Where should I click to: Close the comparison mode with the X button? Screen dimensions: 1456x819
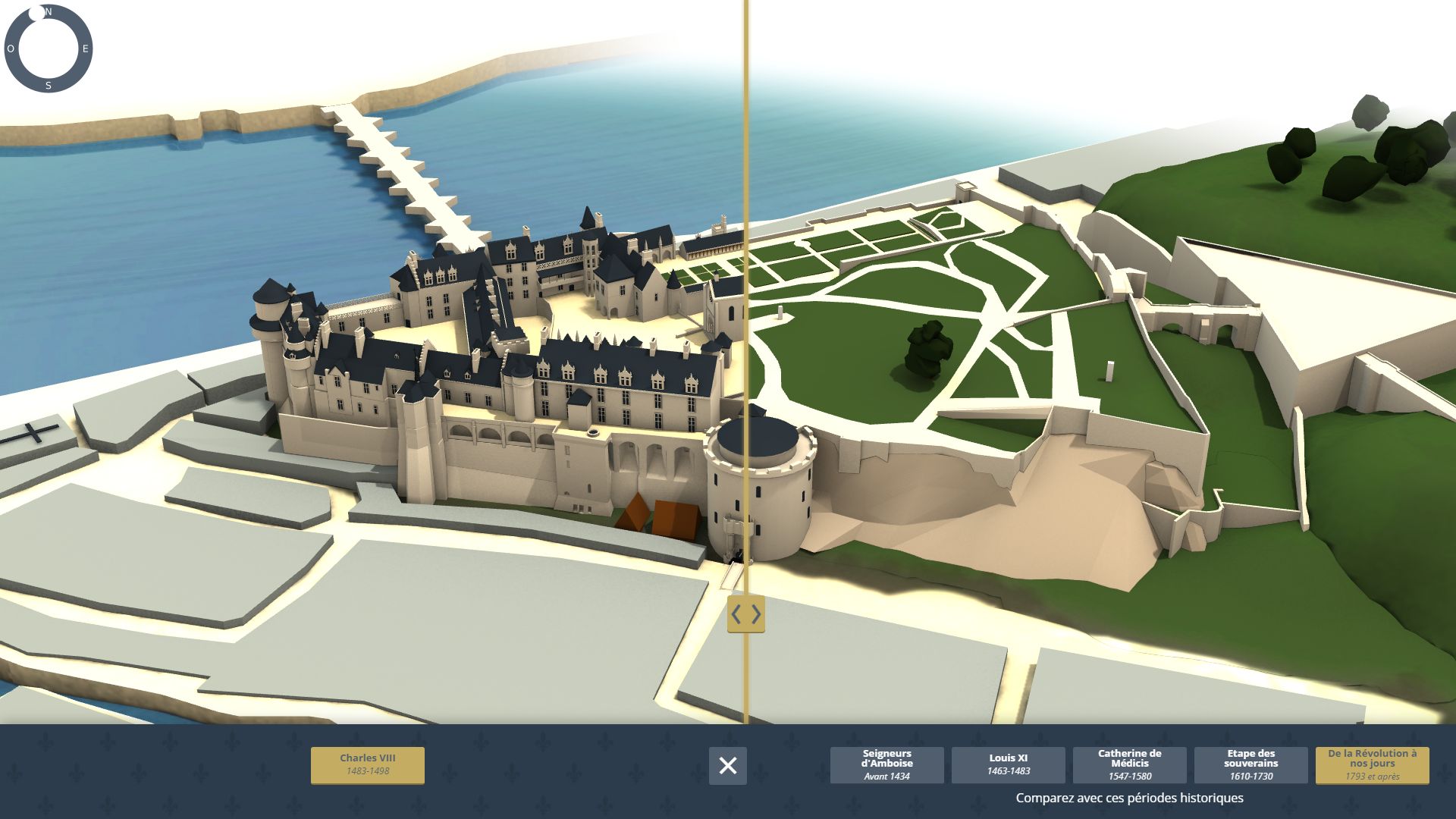(728, 766)
